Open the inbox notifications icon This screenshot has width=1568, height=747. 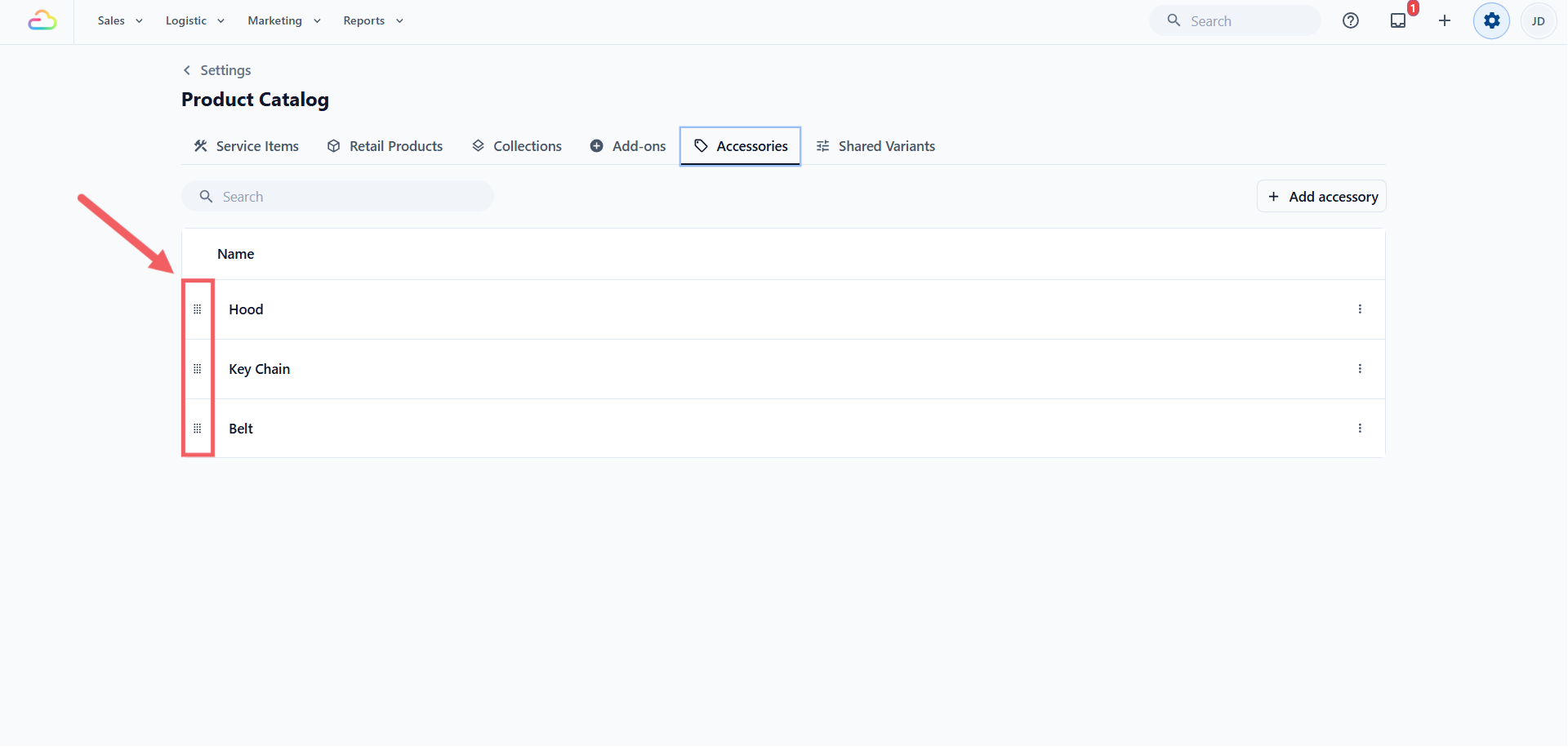pos(1398,20)
